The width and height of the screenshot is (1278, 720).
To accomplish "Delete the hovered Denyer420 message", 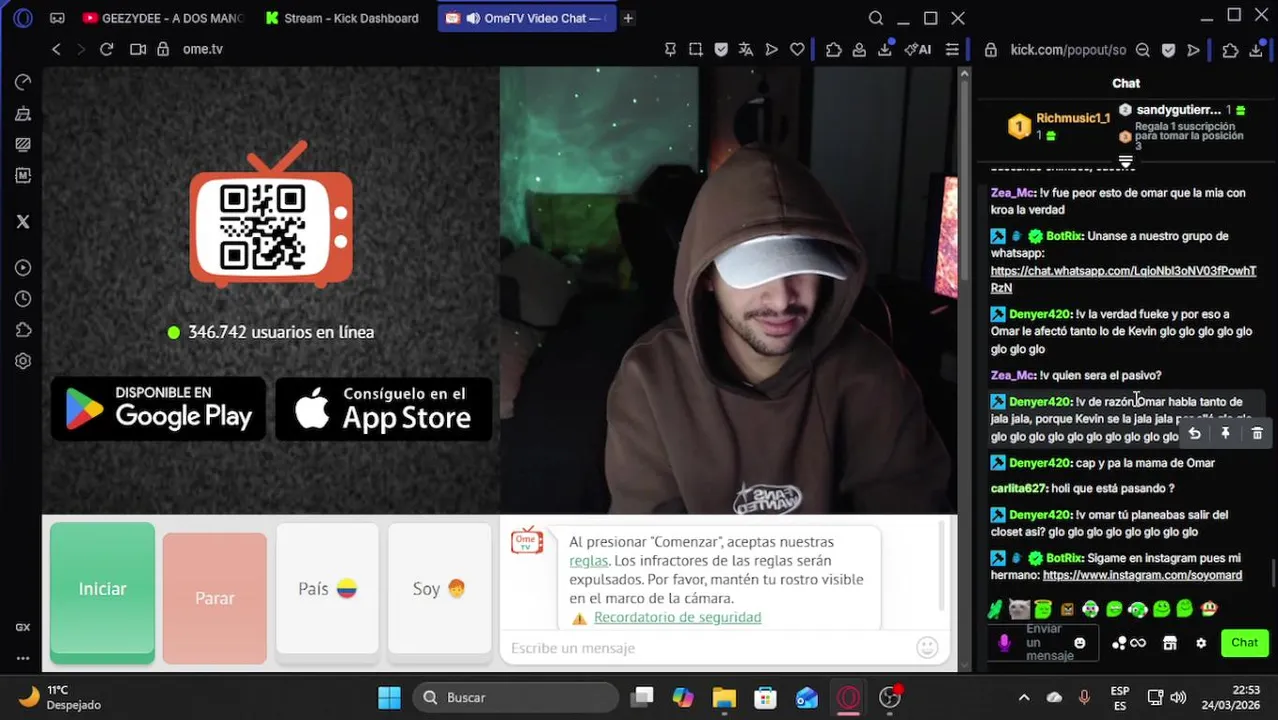I will [x=1257, y=434].
